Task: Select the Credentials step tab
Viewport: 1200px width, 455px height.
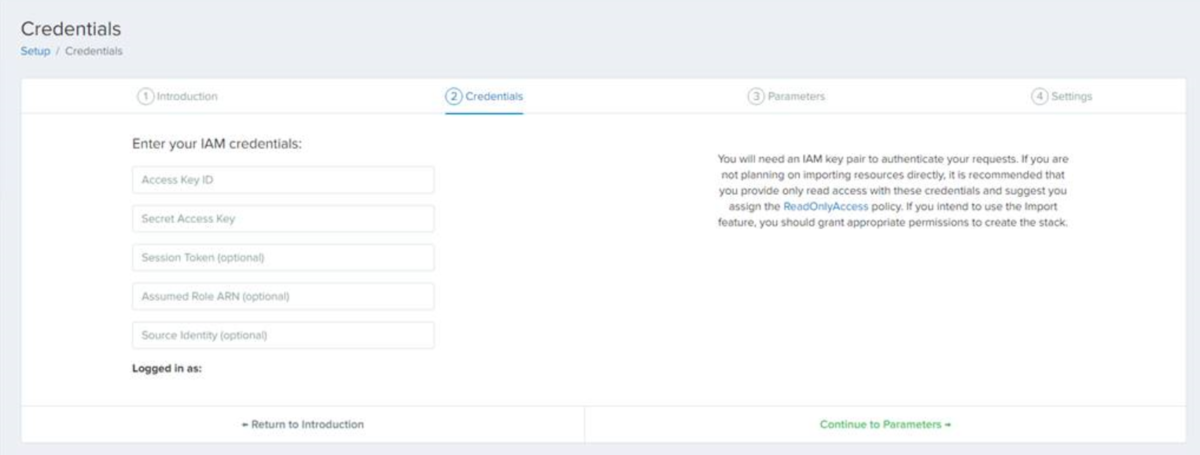Action: tap(484, 97)
